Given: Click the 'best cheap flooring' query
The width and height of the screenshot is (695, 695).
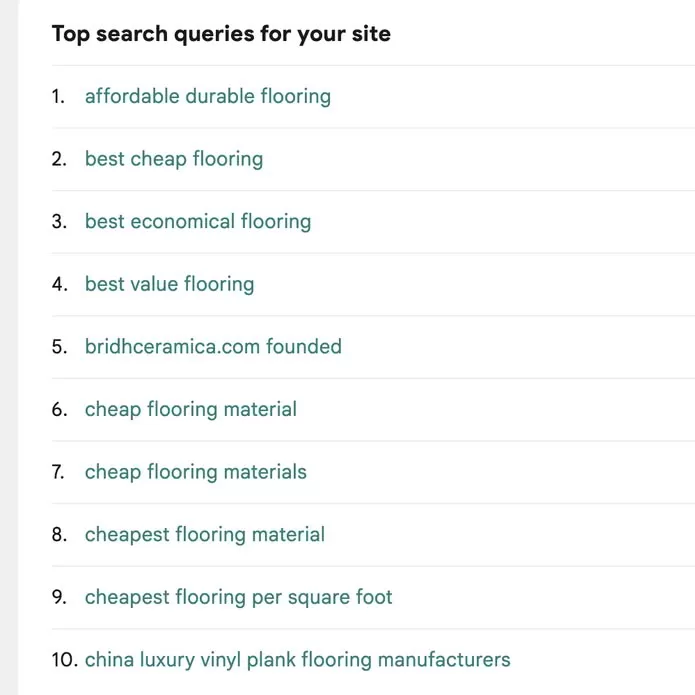Looking at the screenshot, I should (174, 159).
